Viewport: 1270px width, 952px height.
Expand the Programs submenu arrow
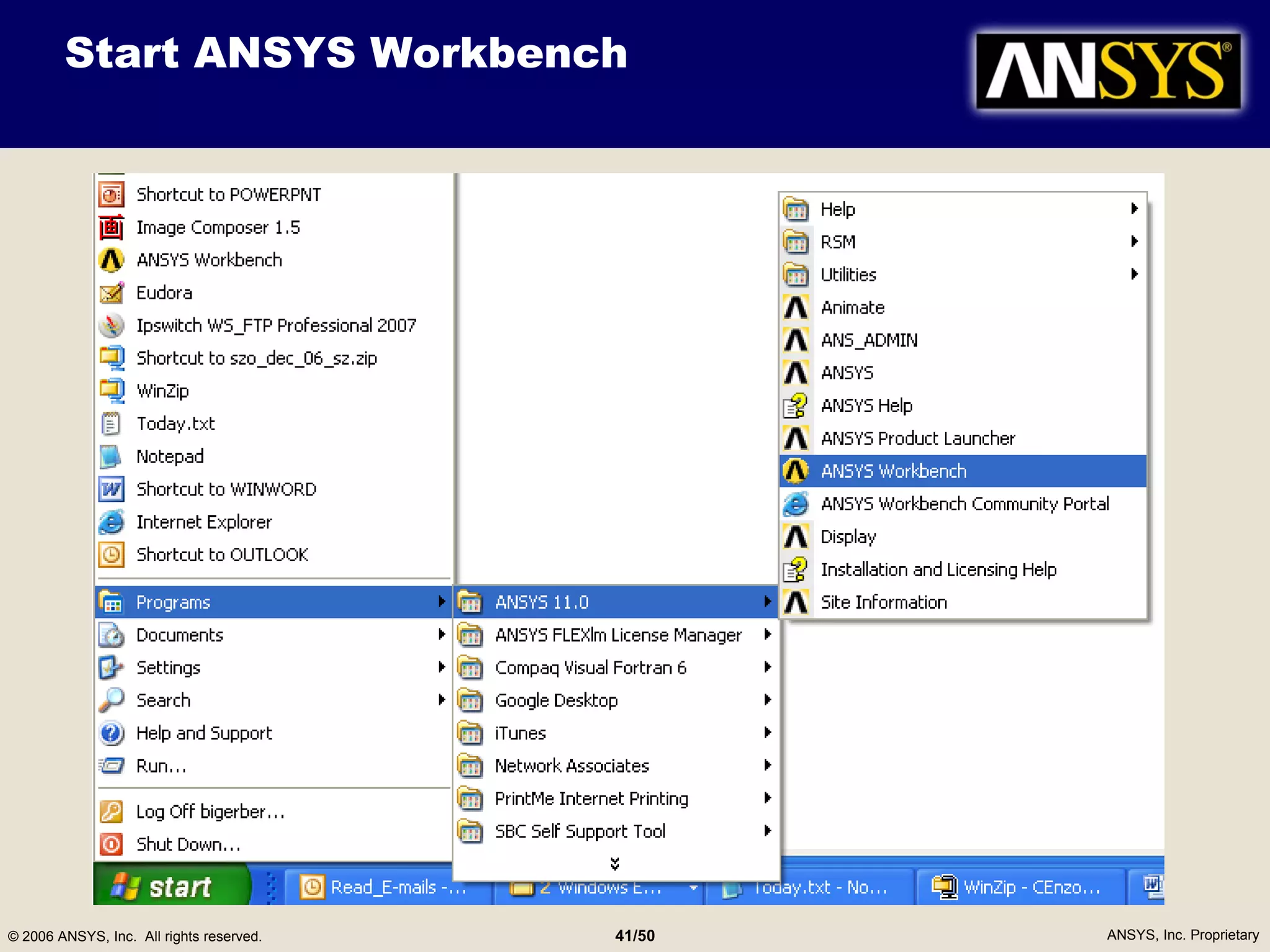(x=442, y=601)
